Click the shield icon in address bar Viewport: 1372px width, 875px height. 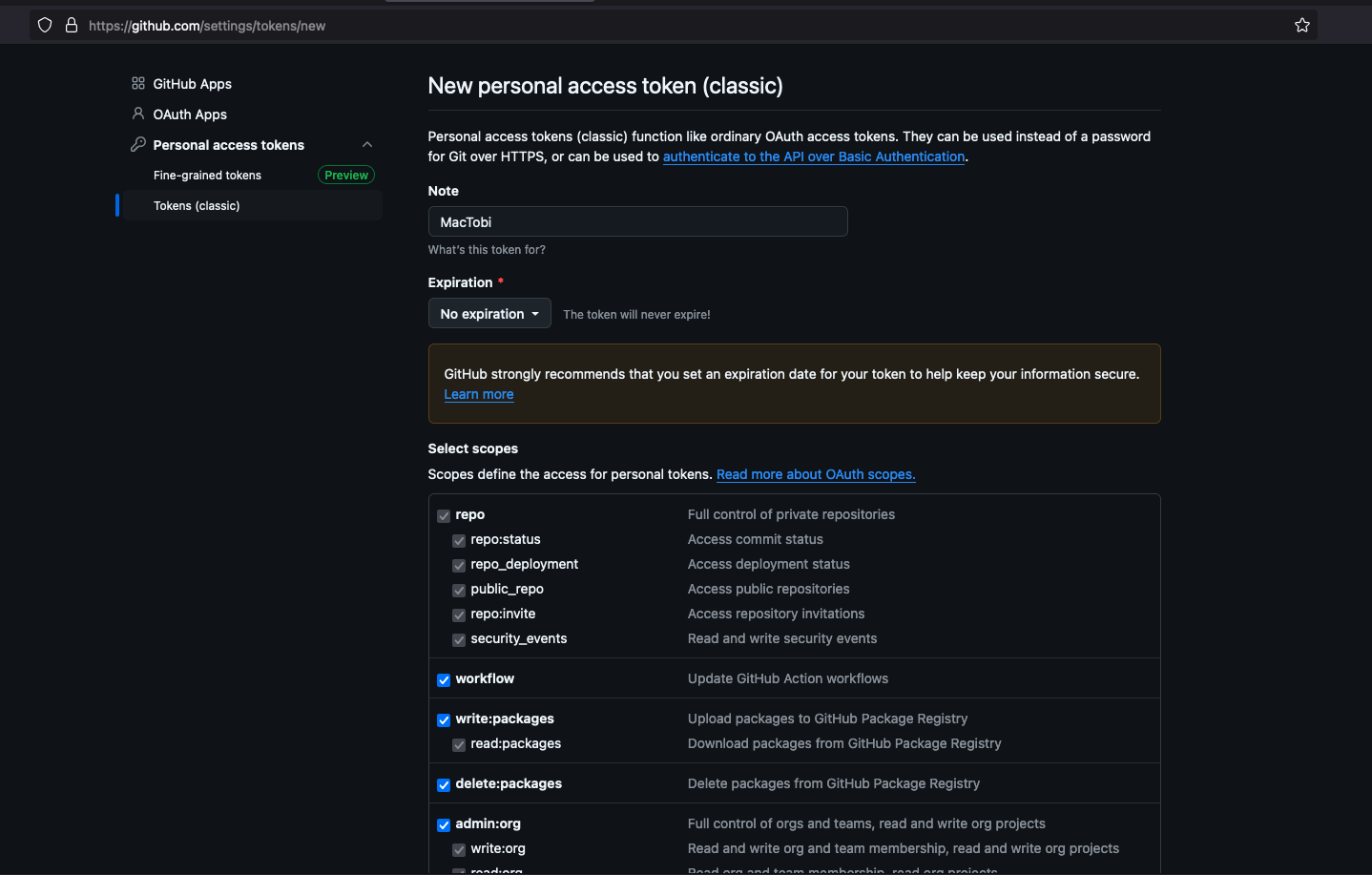(x=45, y=26)
